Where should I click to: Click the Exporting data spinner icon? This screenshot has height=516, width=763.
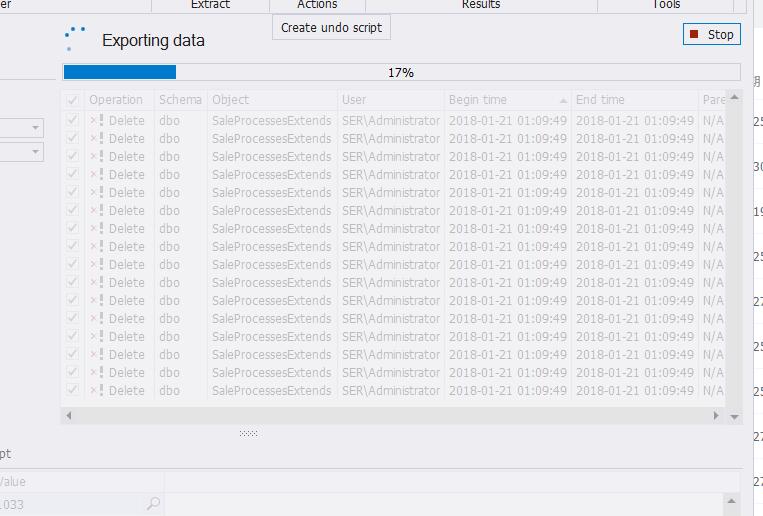pyautogui.click(x=75, y=39)
